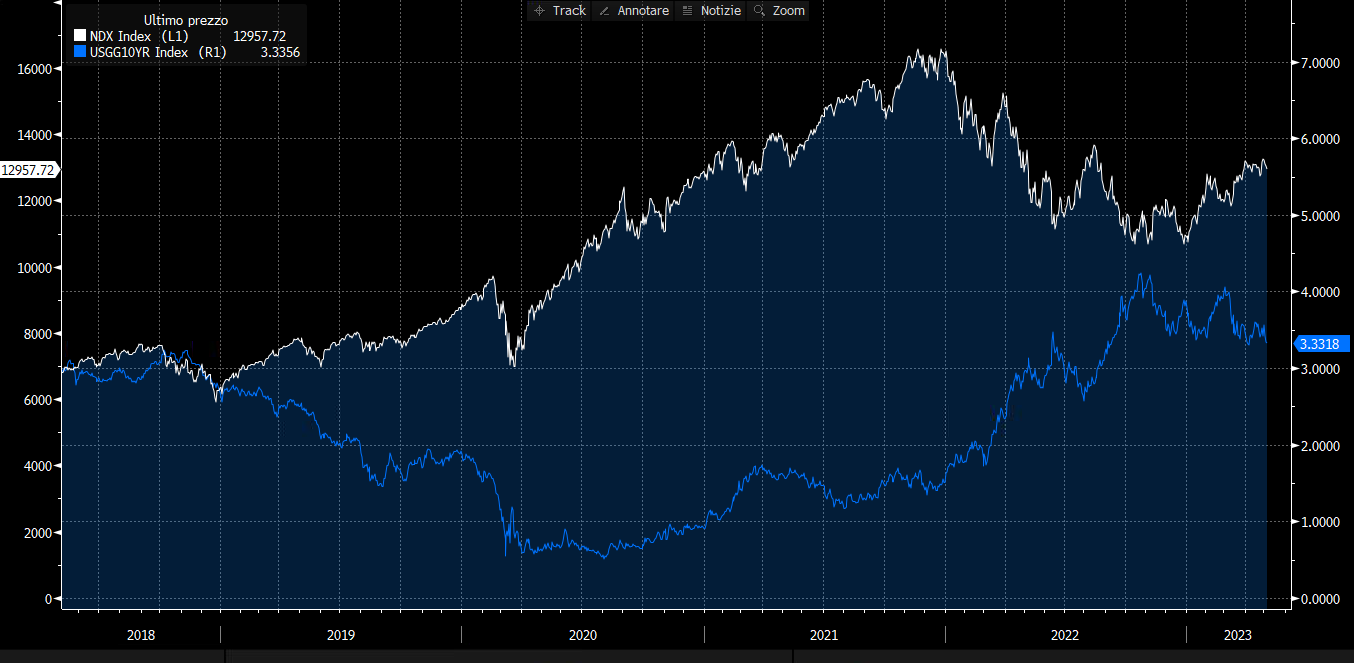Click the Zoom magnifier icon
The image size is (1354, 663).
click(x=759, y=11)
